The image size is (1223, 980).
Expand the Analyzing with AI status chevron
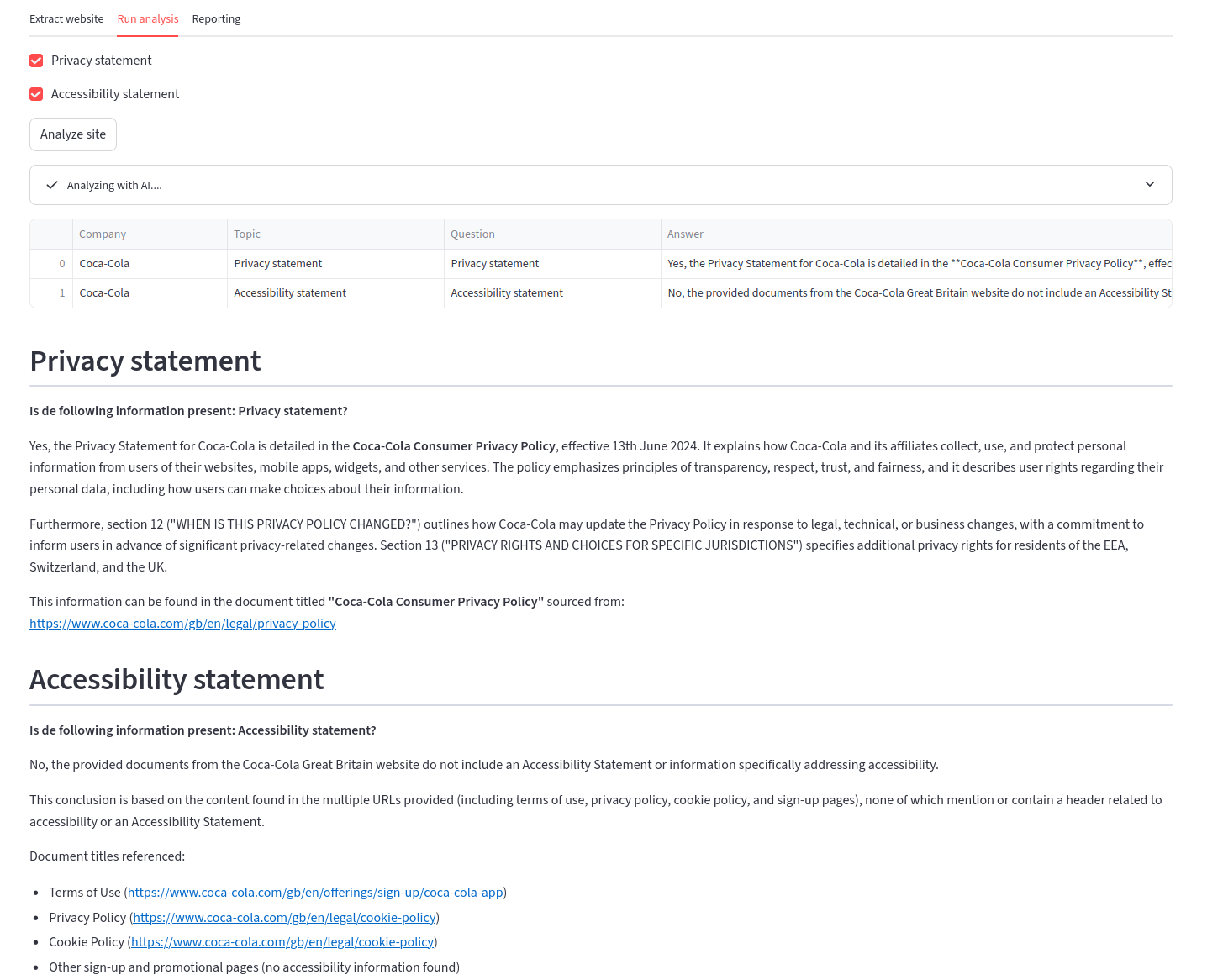[1150, 185]
